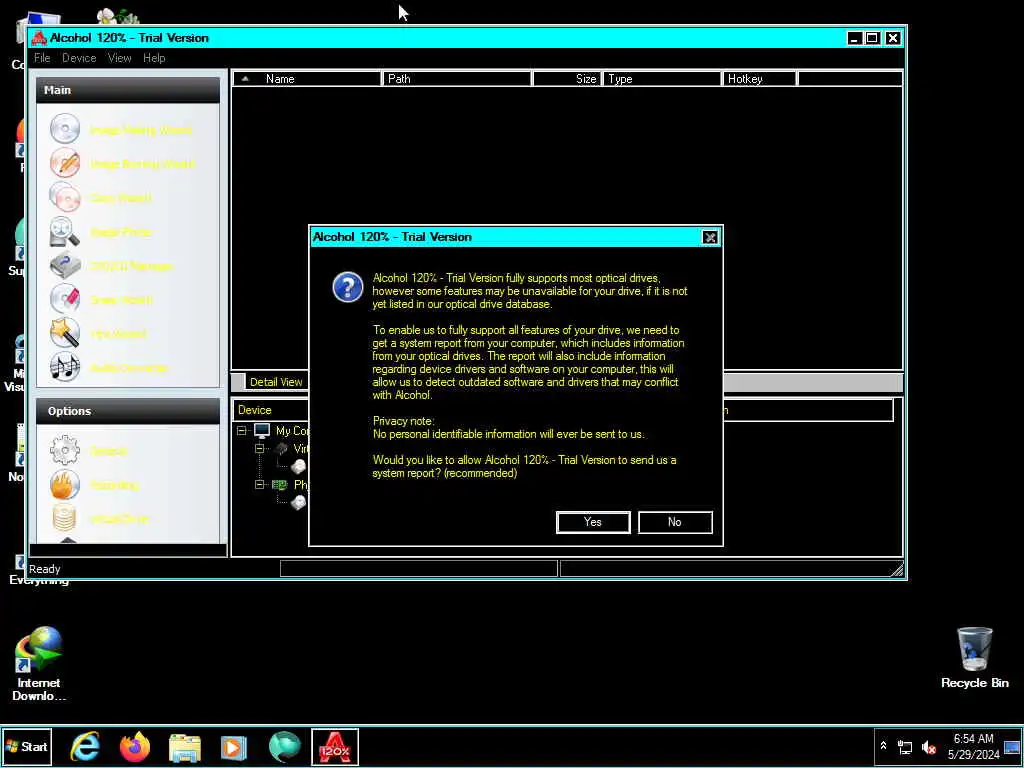Collapse the My Computer tree node
This screenshot has width=1024, height=768.
pos(242,431)
